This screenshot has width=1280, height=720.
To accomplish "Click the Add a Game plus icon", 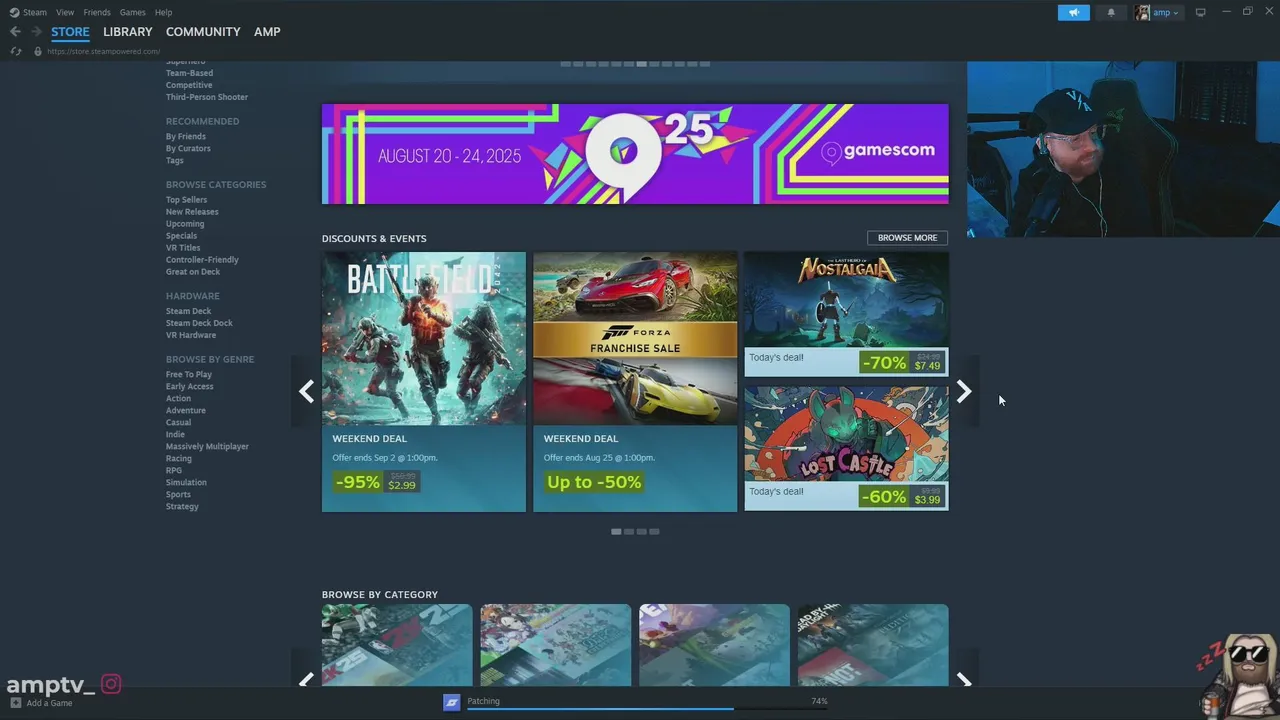I will (15, 703).
